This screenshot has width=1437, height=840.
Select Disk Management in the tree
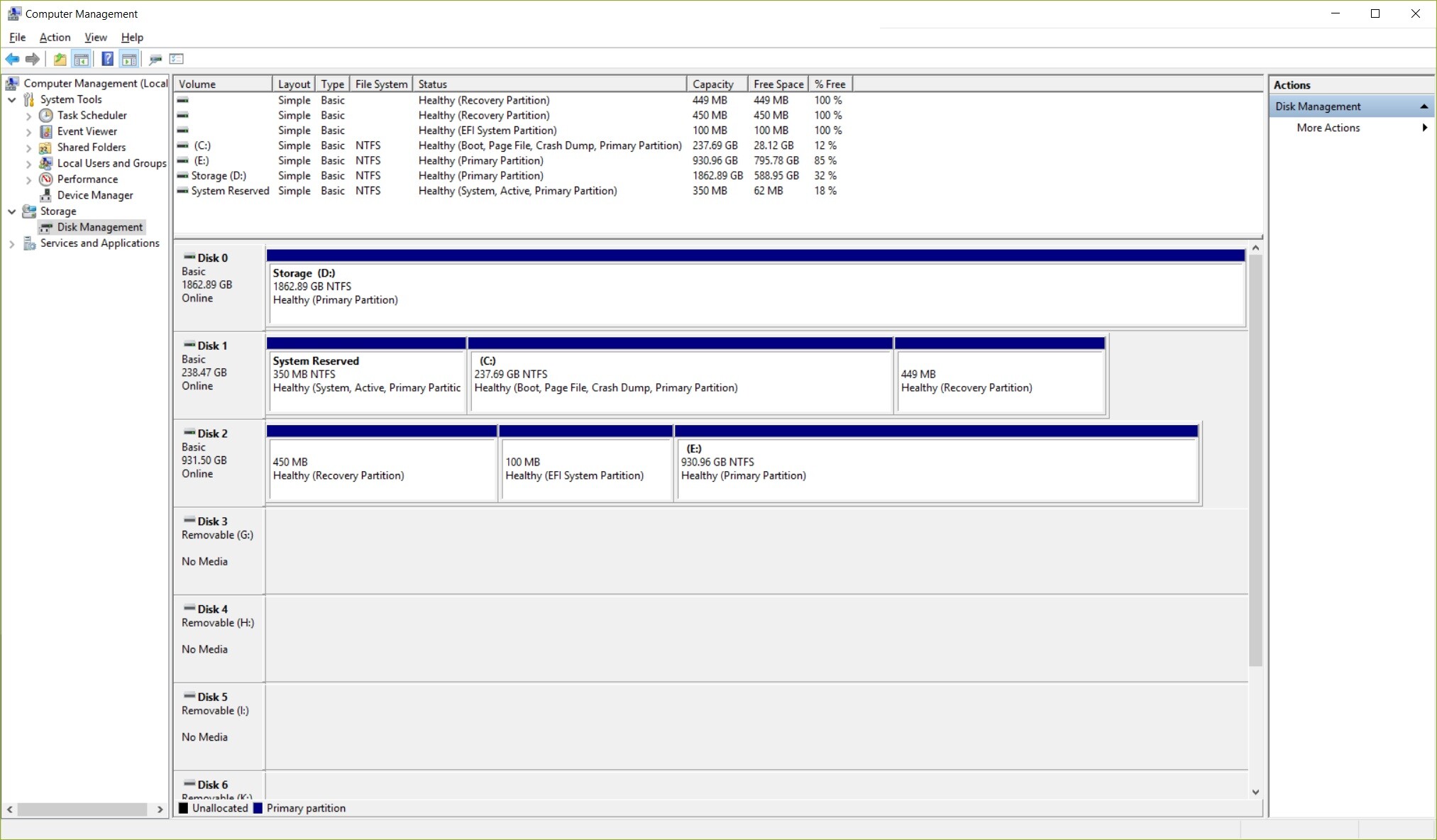point(99,227)
